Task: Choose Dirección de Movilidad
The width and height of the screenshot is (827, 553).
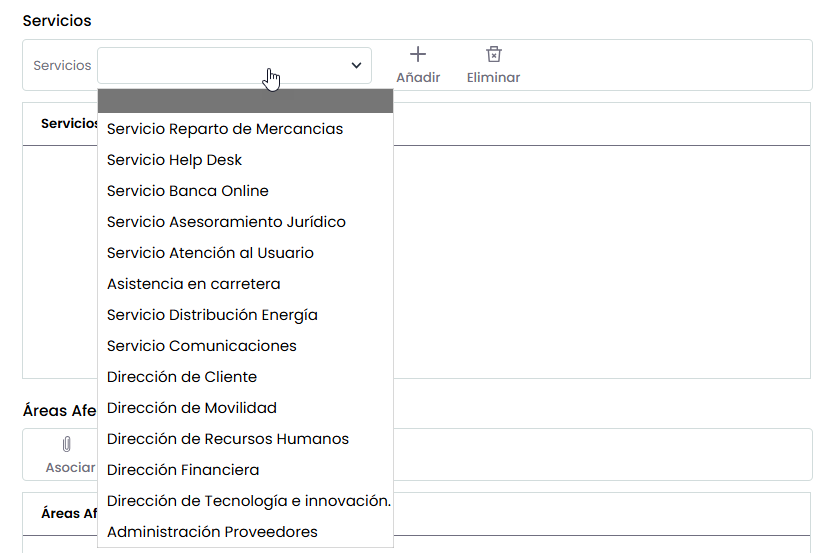Action: coord(192,408)
